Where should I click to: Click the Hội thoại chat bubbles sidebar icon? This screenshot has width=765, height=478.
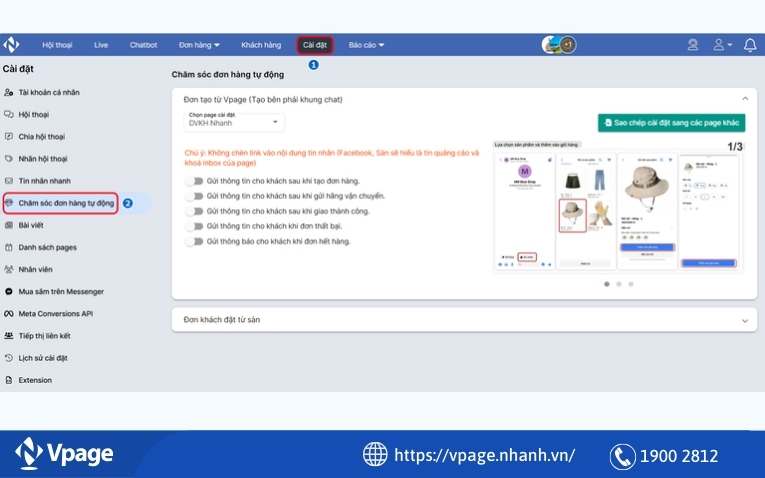9,114
